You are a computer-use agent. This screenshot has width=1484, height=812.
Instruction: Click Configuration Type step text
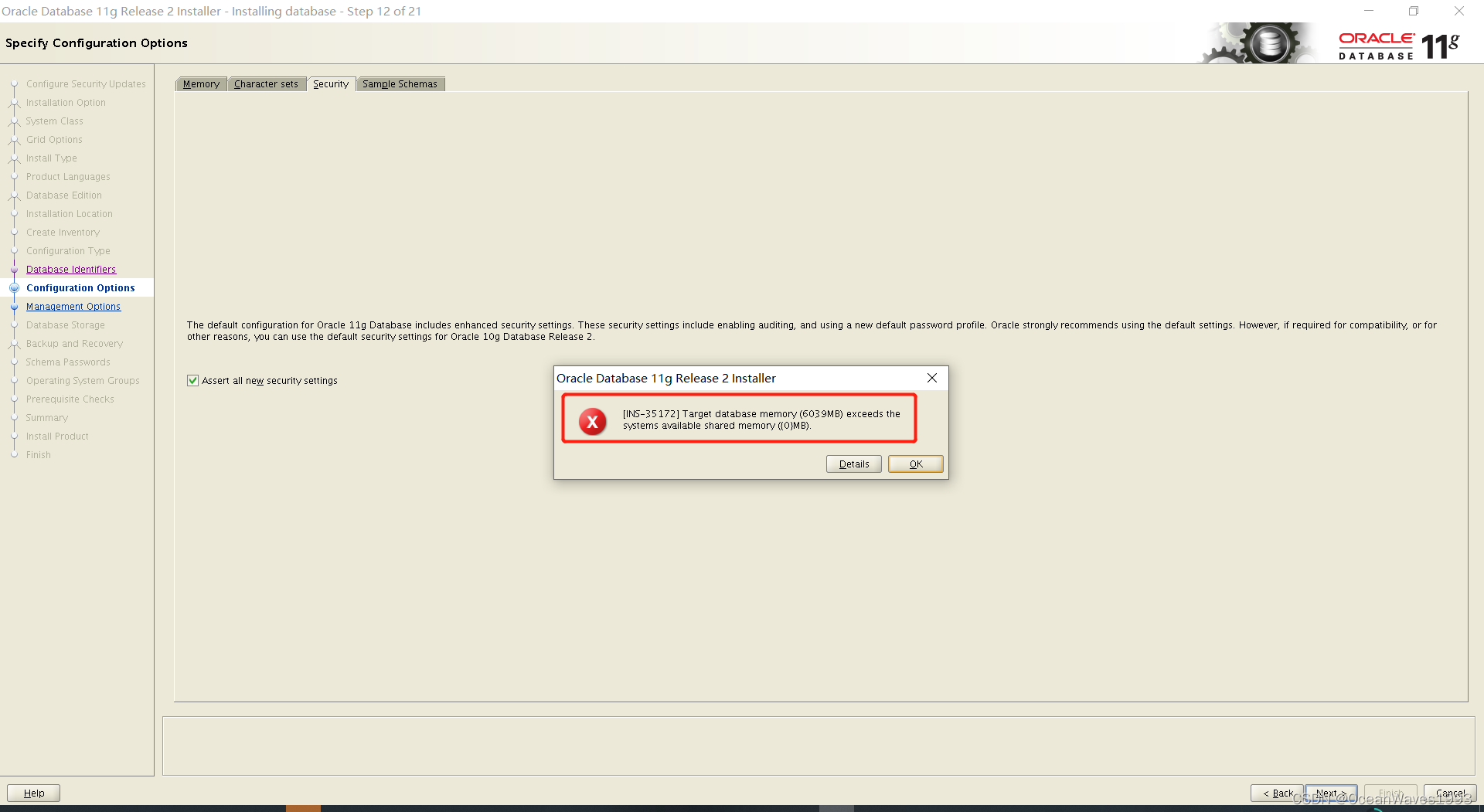click(68, 251)
